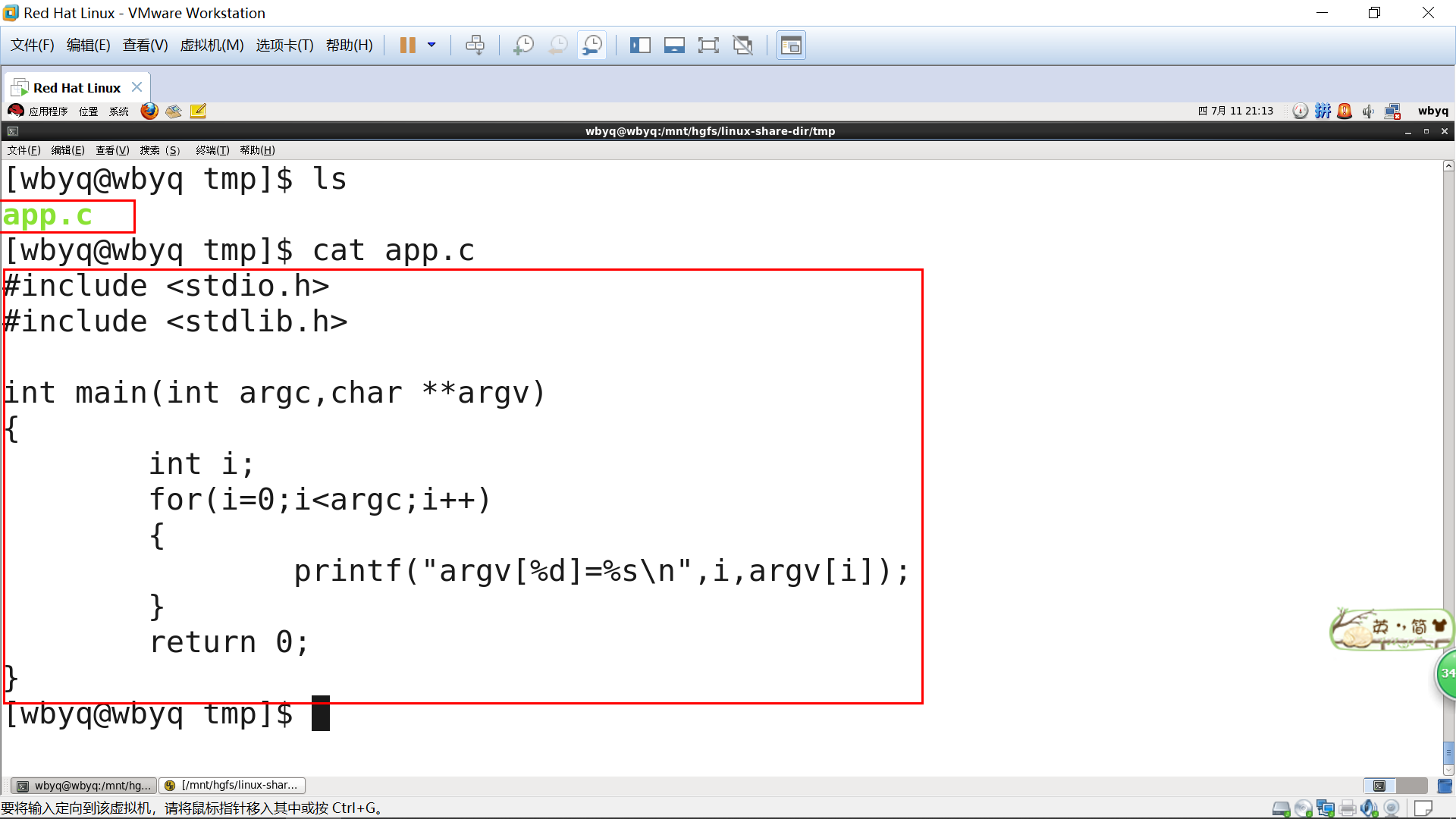The width and height of the screenshot is (1456, 819).
Task: Click the GNOME volume speaker icon
Action: [1368, 111]
